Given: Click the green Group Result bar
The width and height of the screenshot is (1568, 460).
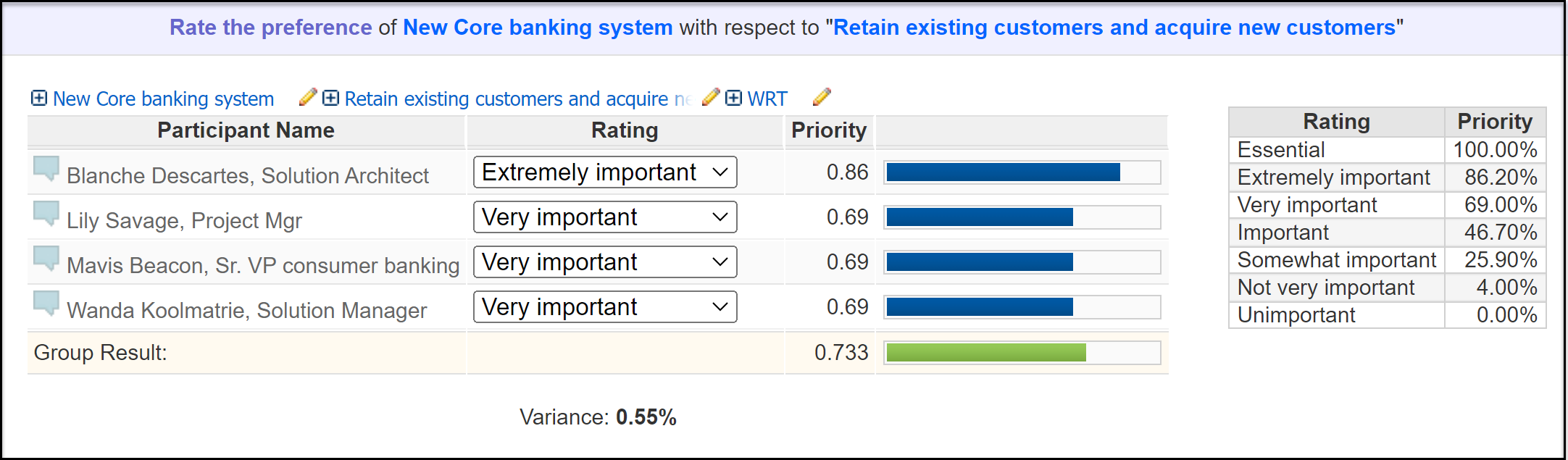Looking at the screenshot, I should (985, 353).
